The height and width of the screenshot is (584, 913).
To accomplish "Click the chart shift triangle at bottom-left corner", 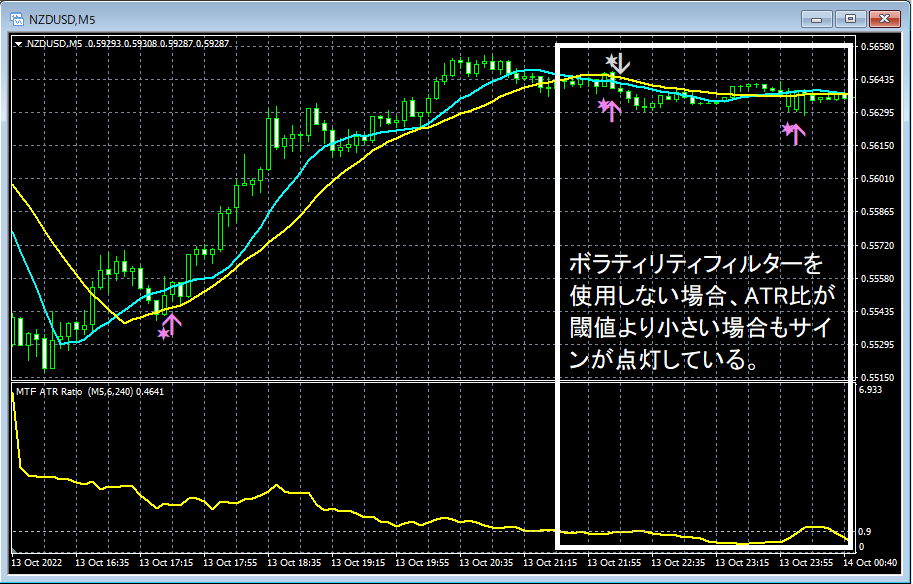I will pos(15,550).
